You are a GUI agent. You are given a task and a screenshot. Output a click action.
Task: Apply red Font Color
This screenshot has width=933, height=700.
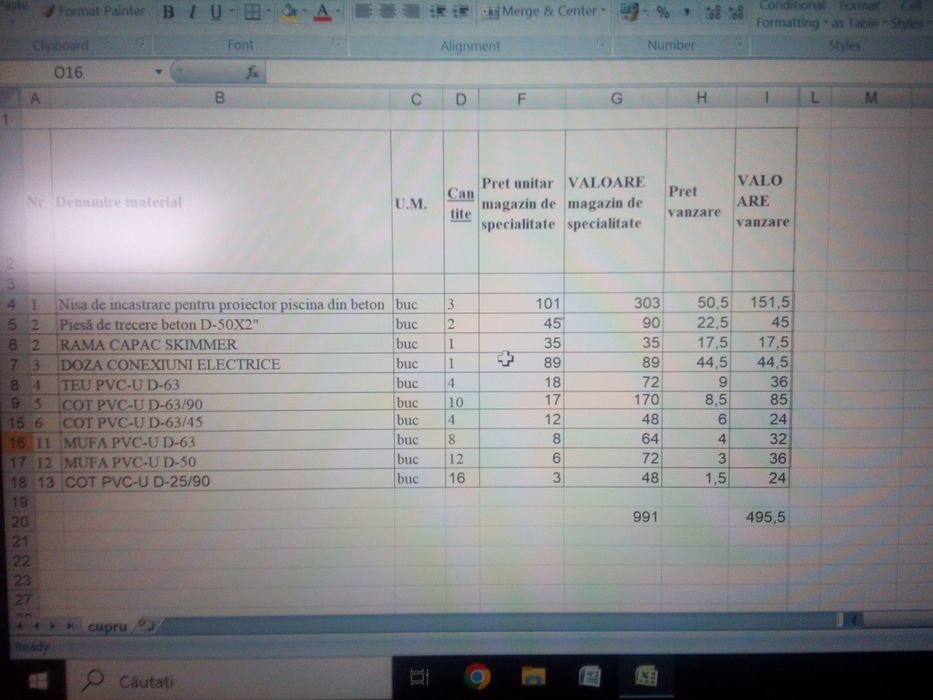[x=322, y=11]
